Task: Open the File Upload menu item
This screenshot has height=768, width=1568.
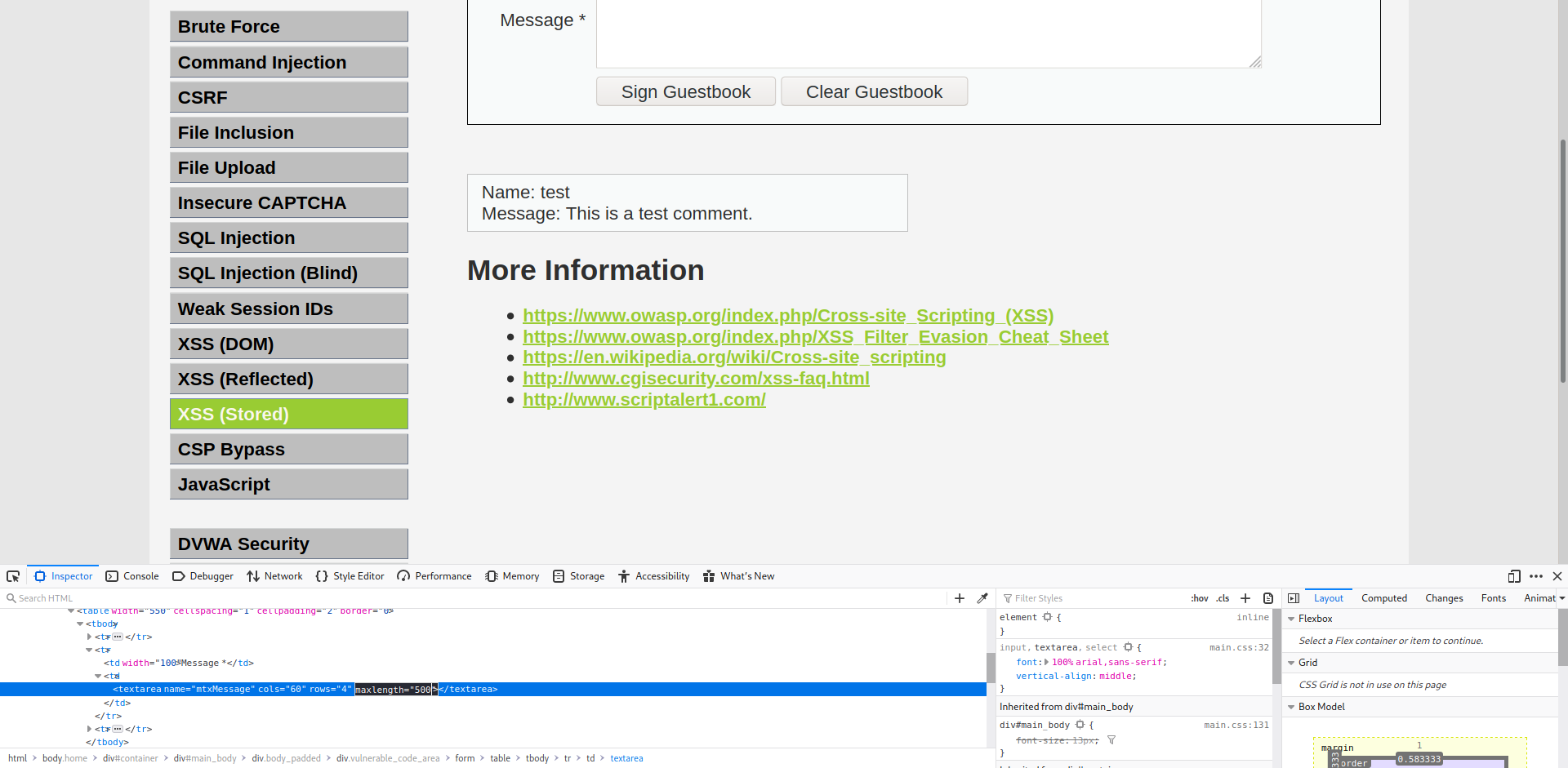Action: pos(289,167)
